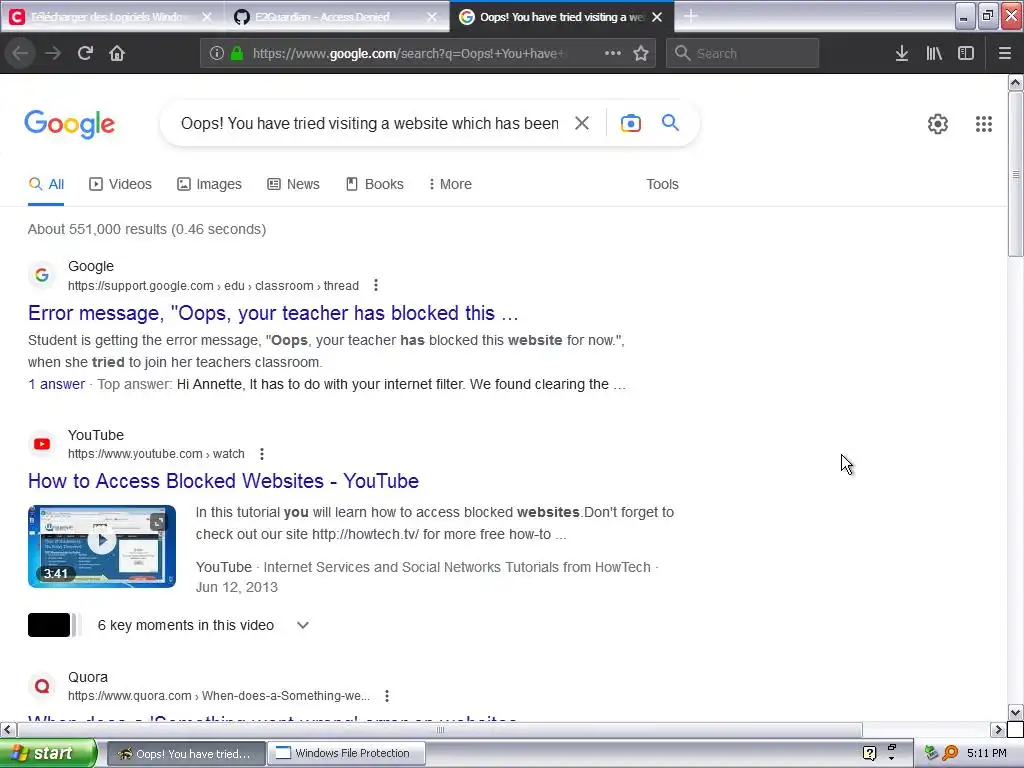1024x768 pixels.
Task: Open support.google.com classroom thread URL
Action: coord(214,285)
